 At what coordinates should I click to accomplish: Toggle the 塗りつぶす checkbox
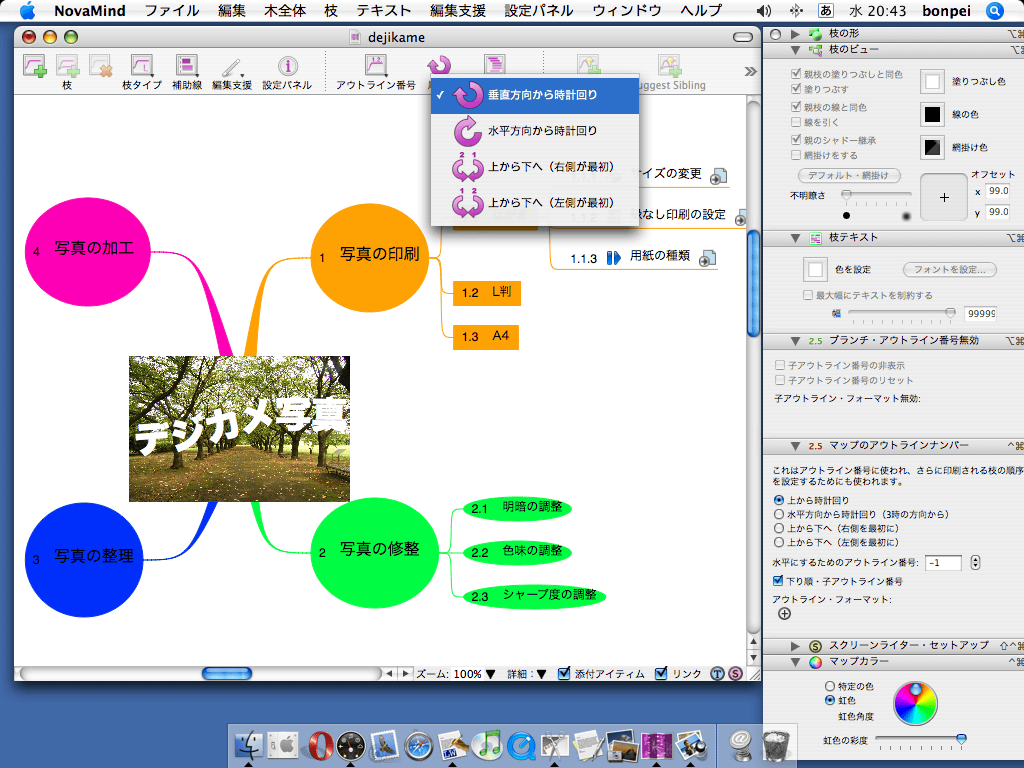click(795, 88)
